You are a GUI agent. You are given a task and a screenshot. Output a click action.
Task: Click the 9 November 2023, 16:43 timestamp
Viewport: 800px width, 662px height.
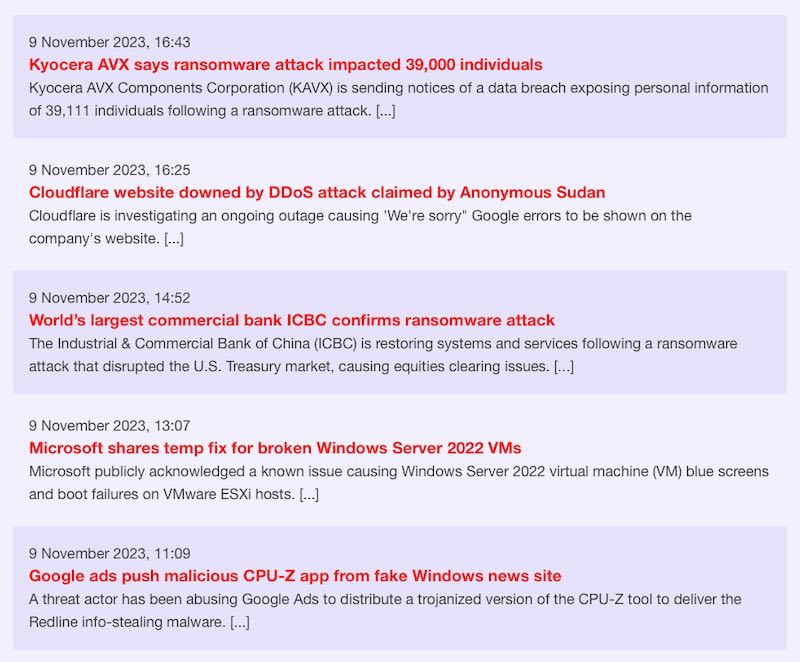tap(110, 42)
